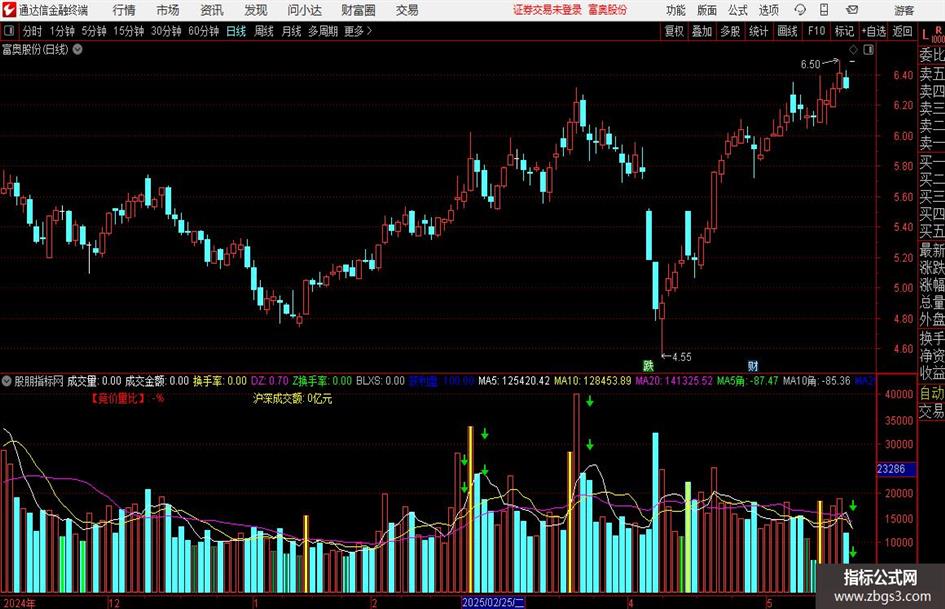
Task: Open the 资讯 menu
Action: click(212, 10)
